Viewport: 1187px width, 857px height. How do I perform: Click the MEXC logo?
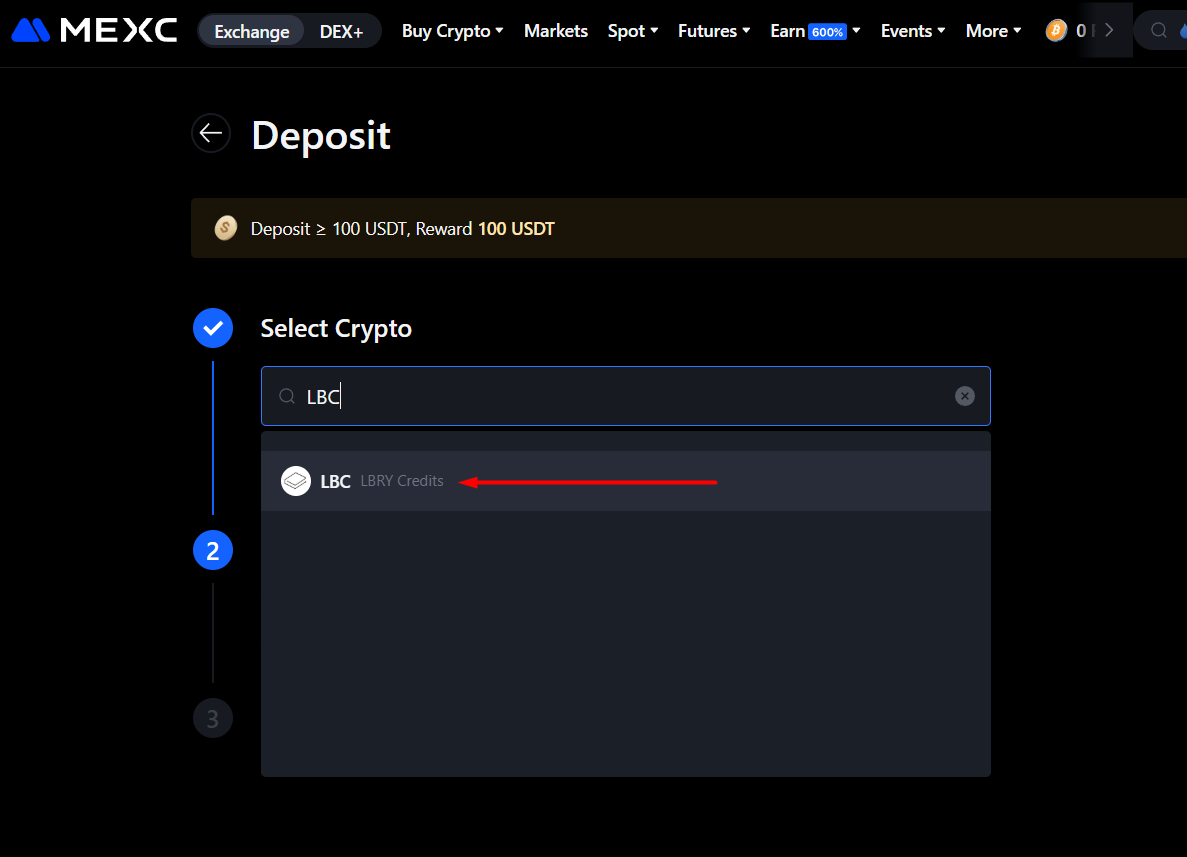point(95,30)
